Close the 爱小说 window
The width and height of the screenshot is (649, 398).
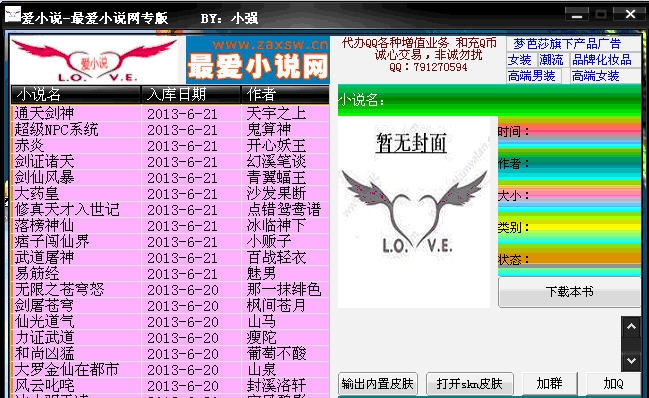pyautogui.click(x=630, y=14)
